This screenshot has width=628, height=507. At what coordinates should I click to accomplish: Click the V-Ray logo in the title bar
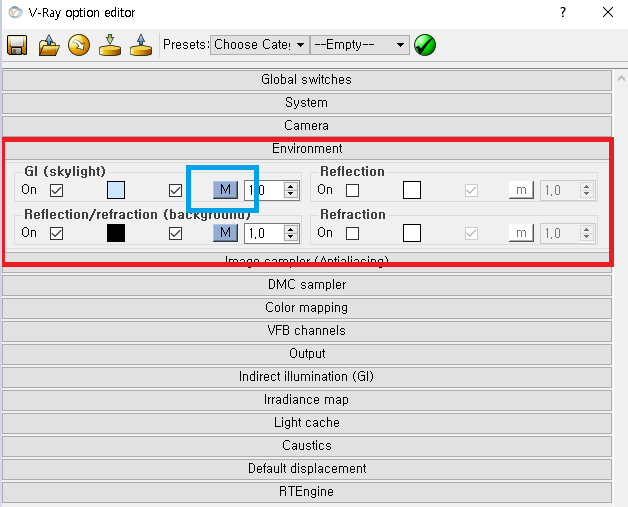click(x=15, y=12)
